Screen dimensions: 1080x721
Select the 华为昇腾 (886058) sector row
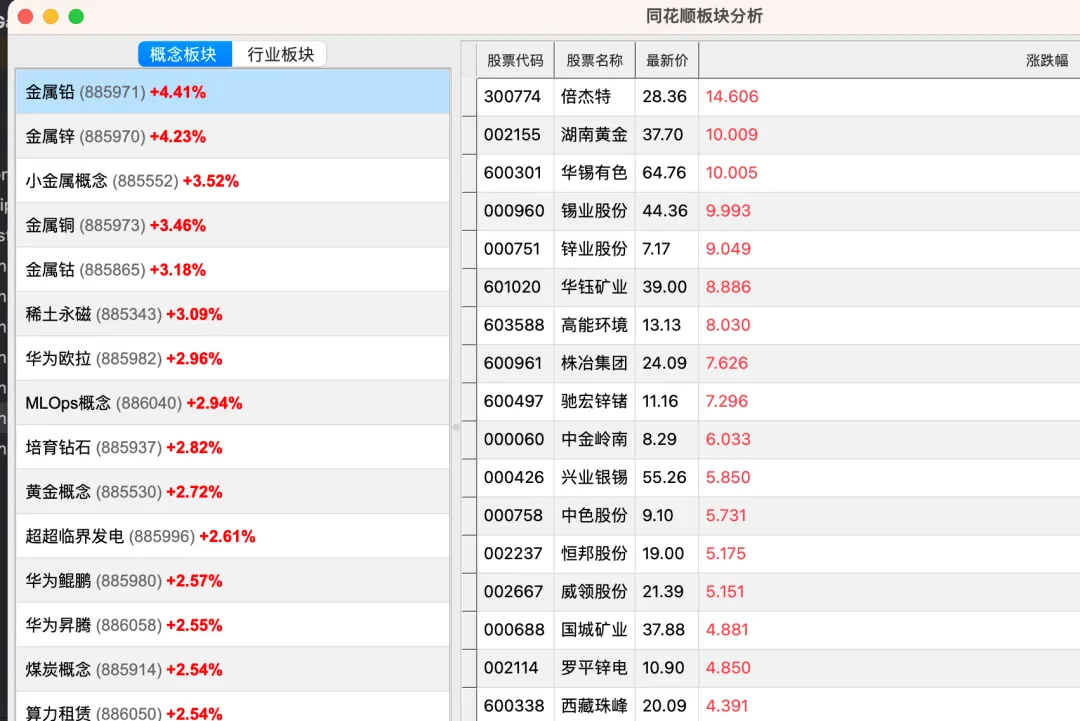pyautogui.click(x=233, y=625)
